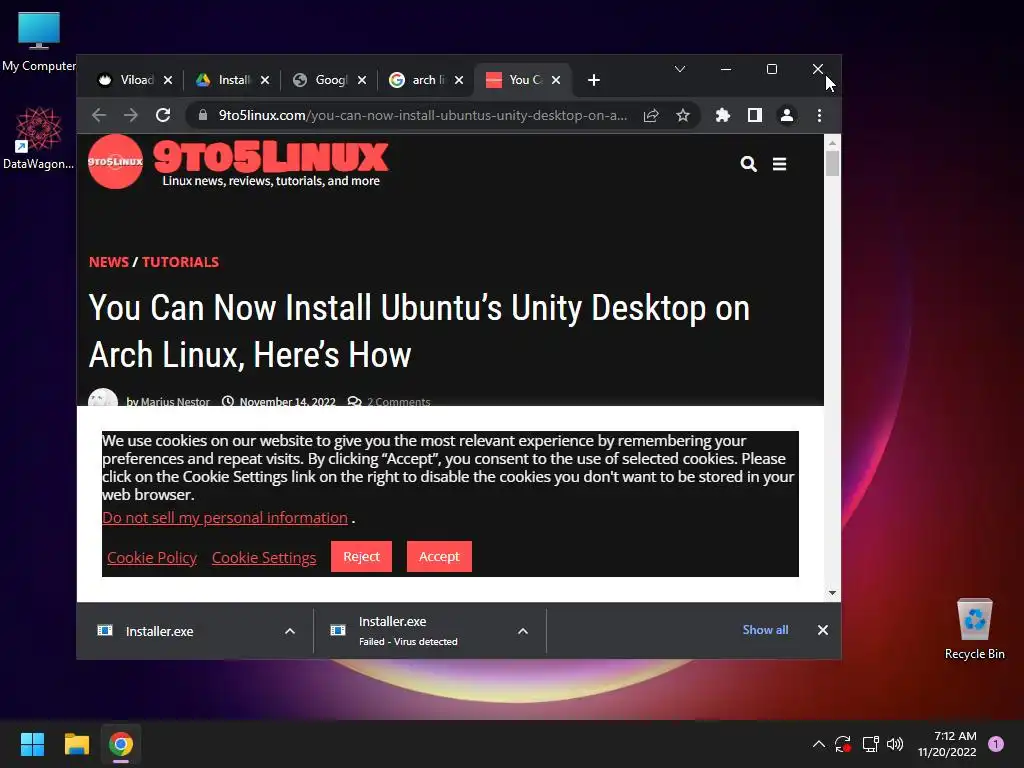Click the article headline text
Screen dimensions: 1024x768
tap(419, 331)
